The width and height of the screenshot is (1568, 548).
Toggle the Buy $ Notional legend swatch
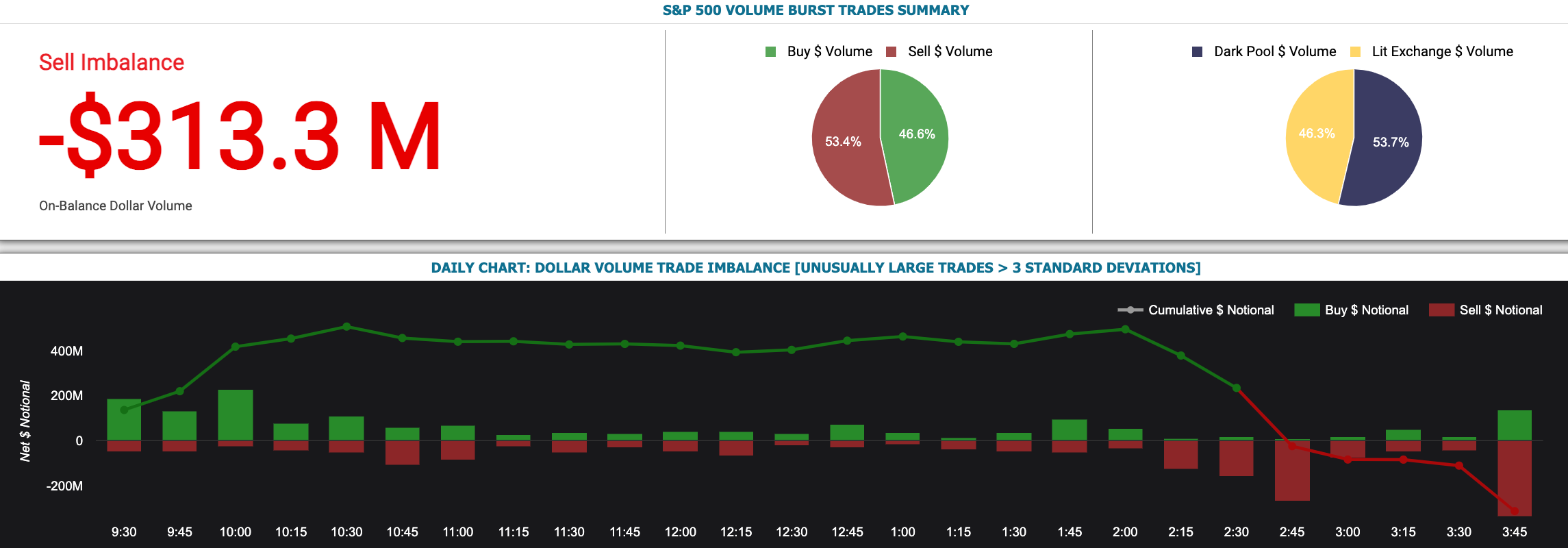click(x=1306, y=310)
